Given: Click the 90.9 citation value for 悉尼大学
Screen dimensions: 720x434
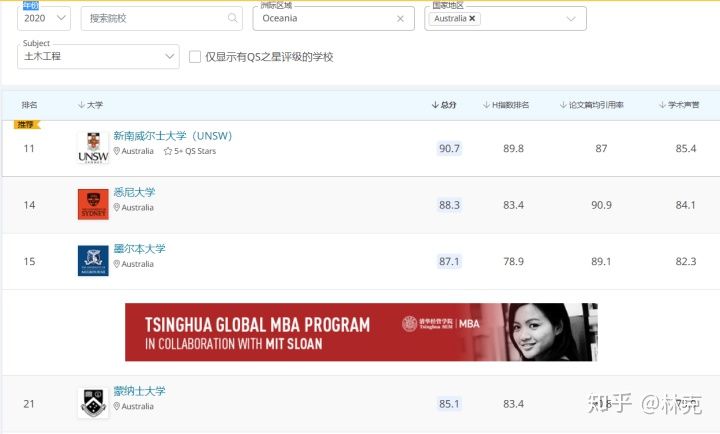Looking at the screenshot, I should [602, 205].
